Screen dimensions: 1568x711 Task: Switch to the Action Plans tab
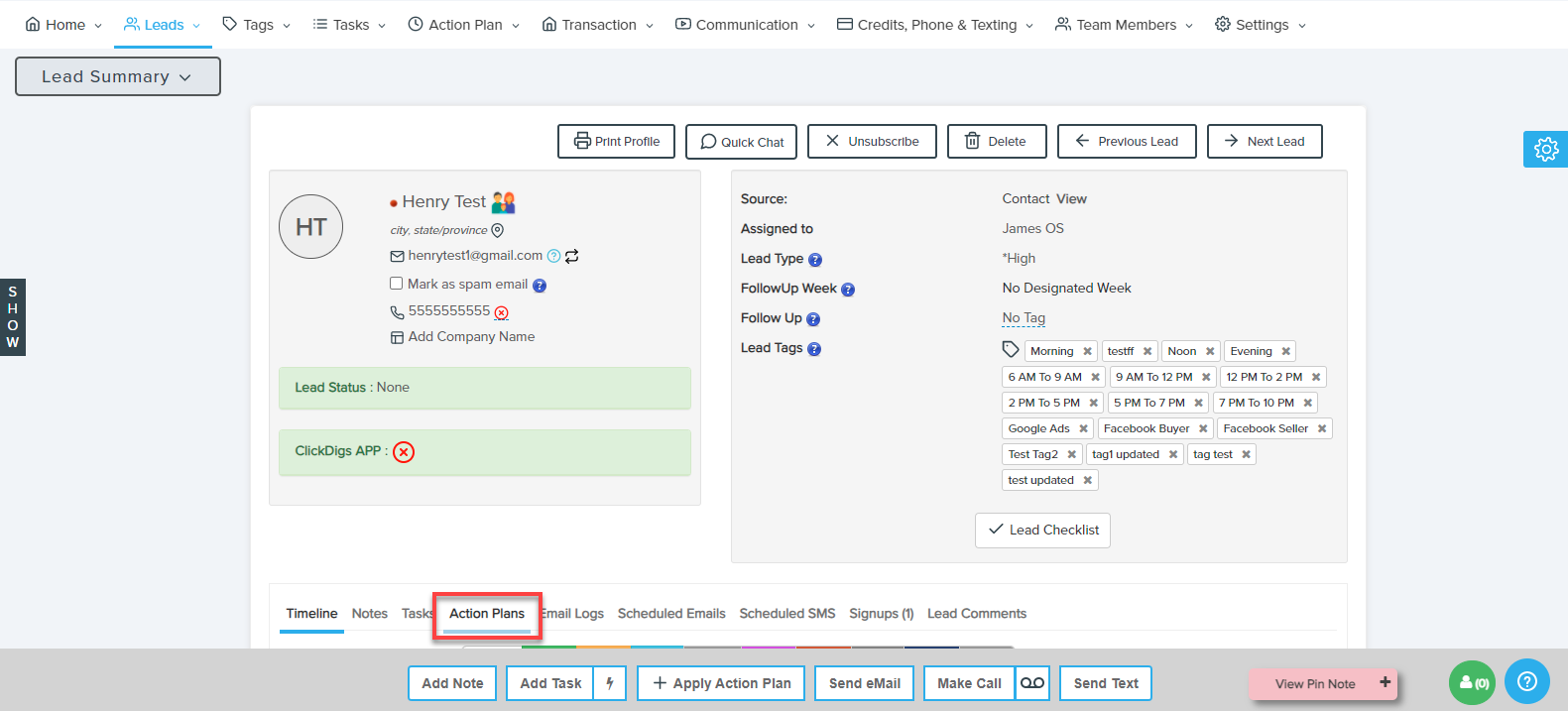[x=487, y=614]
